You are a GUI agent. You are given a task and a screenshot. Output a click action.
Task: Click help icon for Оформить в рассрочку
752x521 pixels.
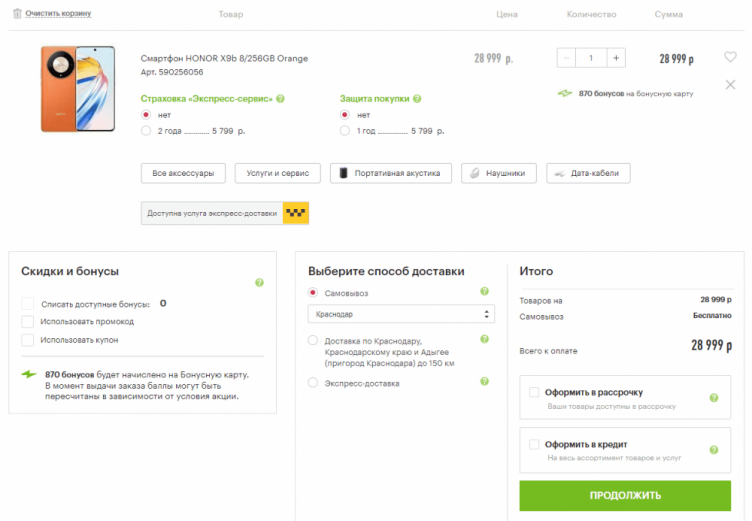coord(714,398)
